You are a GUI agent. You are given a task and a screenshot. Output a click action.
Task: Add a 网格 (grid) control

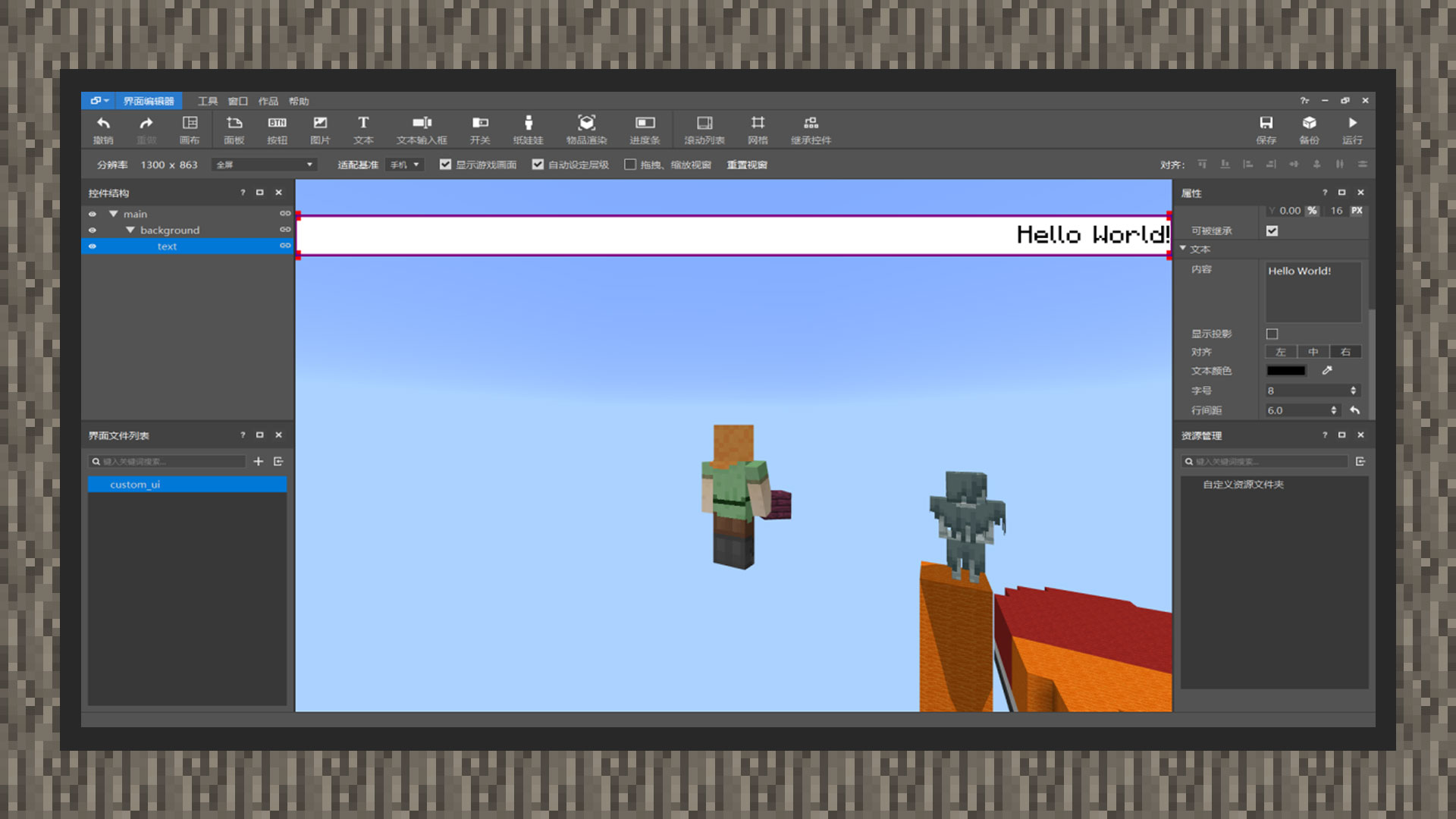click(758, 129)
